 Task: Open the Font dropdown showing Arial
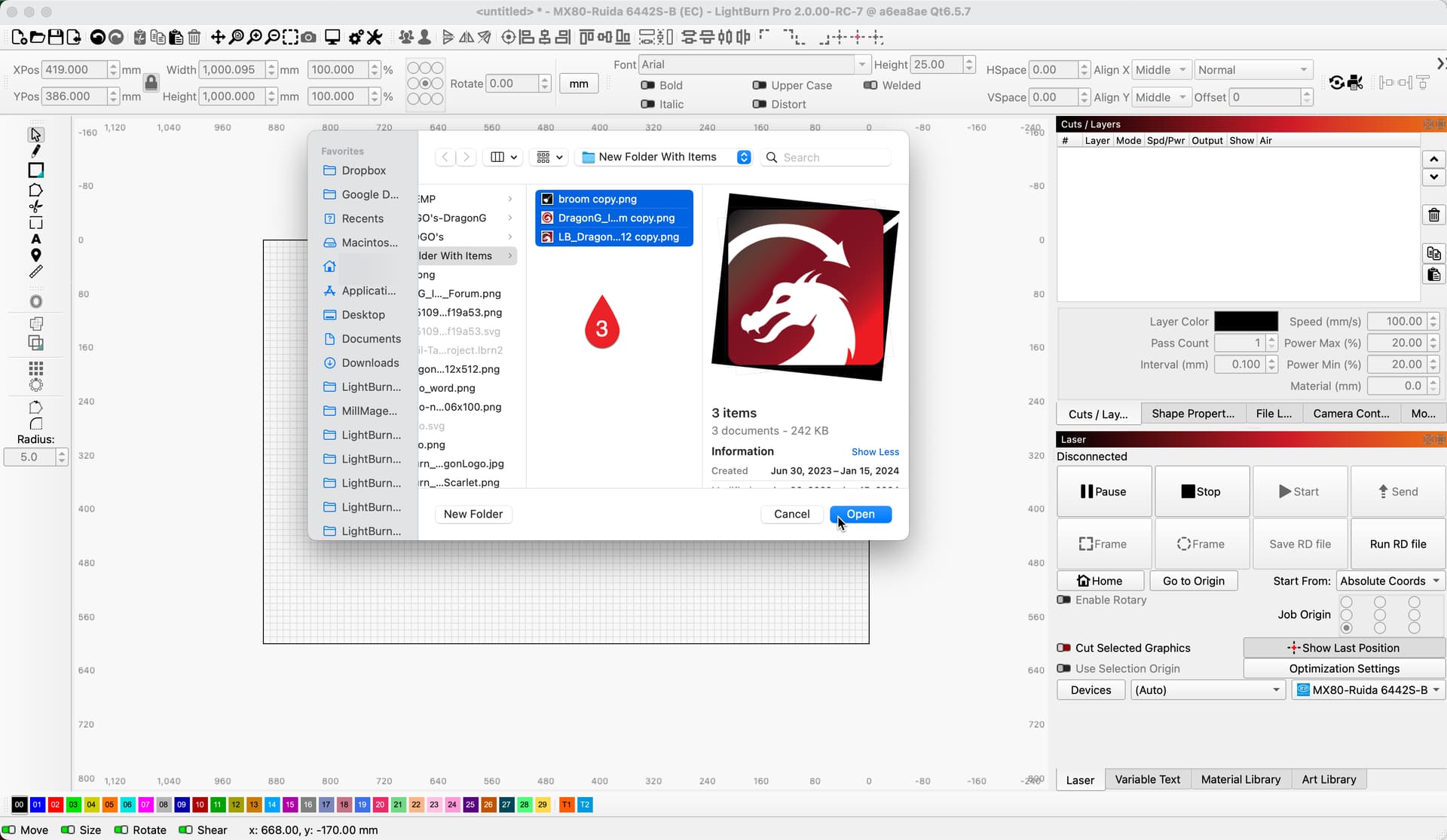tap(754, 65)
